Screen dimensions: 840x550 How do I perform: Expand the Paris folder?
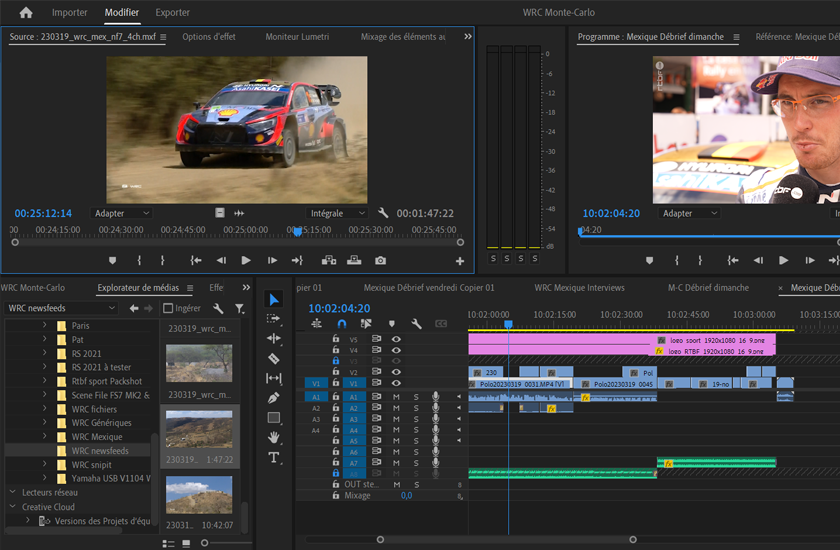[x=44, y=325]
